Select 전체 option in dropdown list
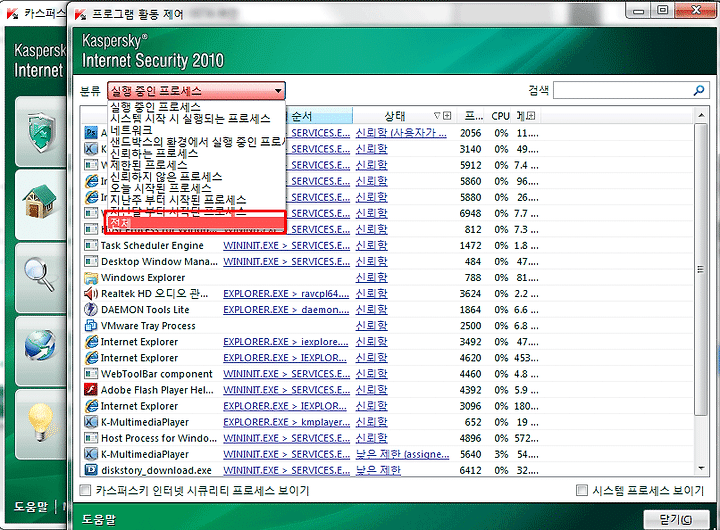This screenshot has height=530, width=720. (x=196, y=223)
